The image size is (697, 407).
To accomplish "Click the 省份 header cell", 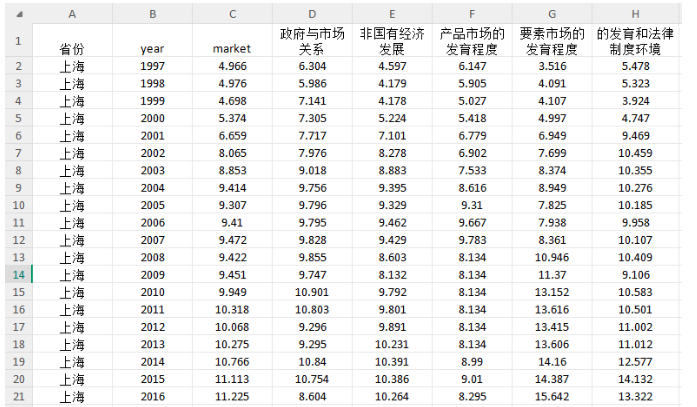I will tap(72, 41).
